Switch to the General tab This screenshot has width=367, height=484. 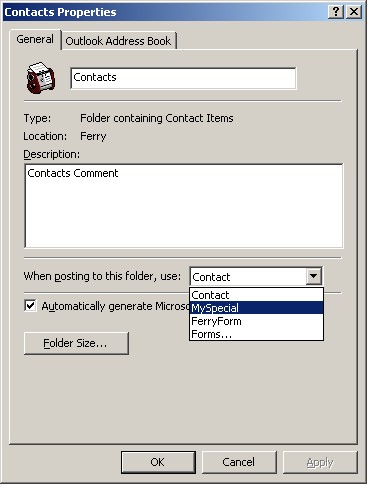[35, 39]
